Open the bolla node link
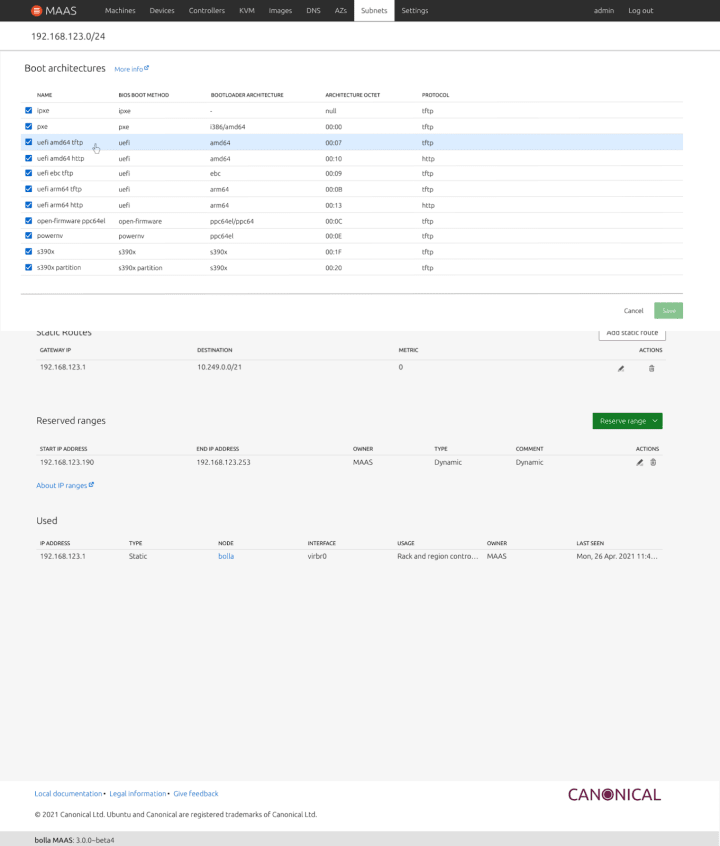 (226, 556)
